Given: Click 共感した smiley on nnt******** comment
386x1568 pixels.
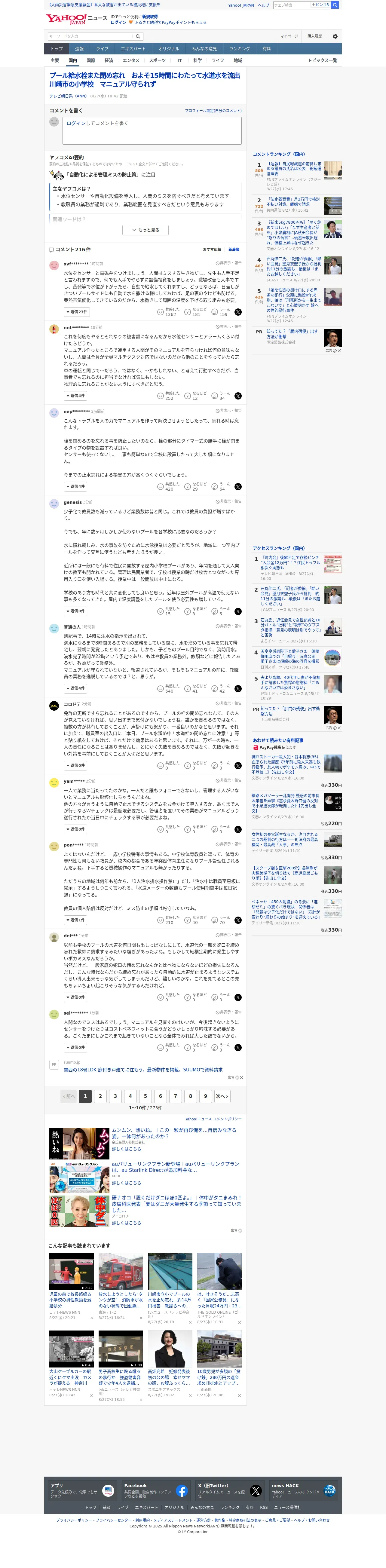Looking at the screenshot, I should point(161,396).
